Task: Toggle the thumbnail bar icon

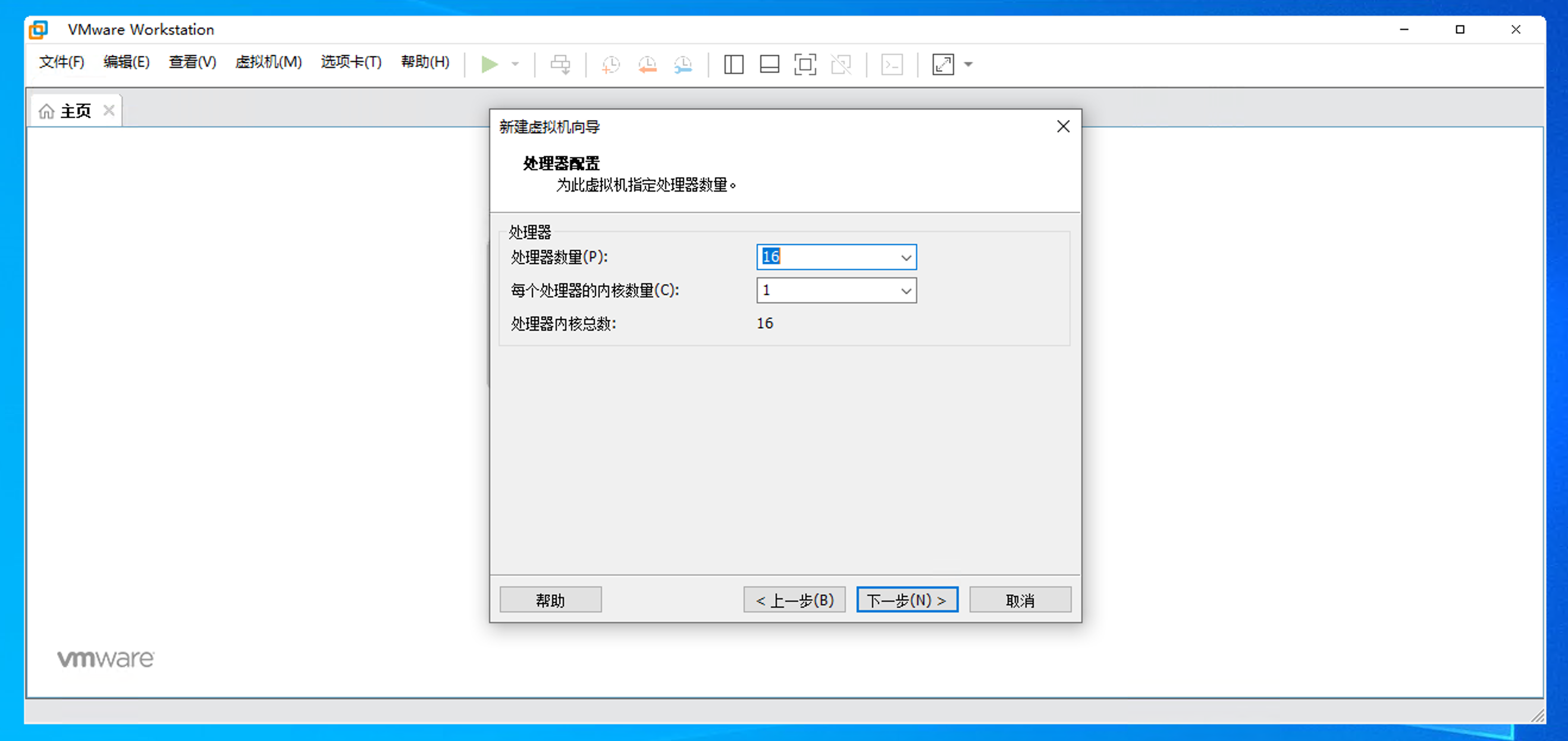Action: pyautogui.click(x=769, y=64)
